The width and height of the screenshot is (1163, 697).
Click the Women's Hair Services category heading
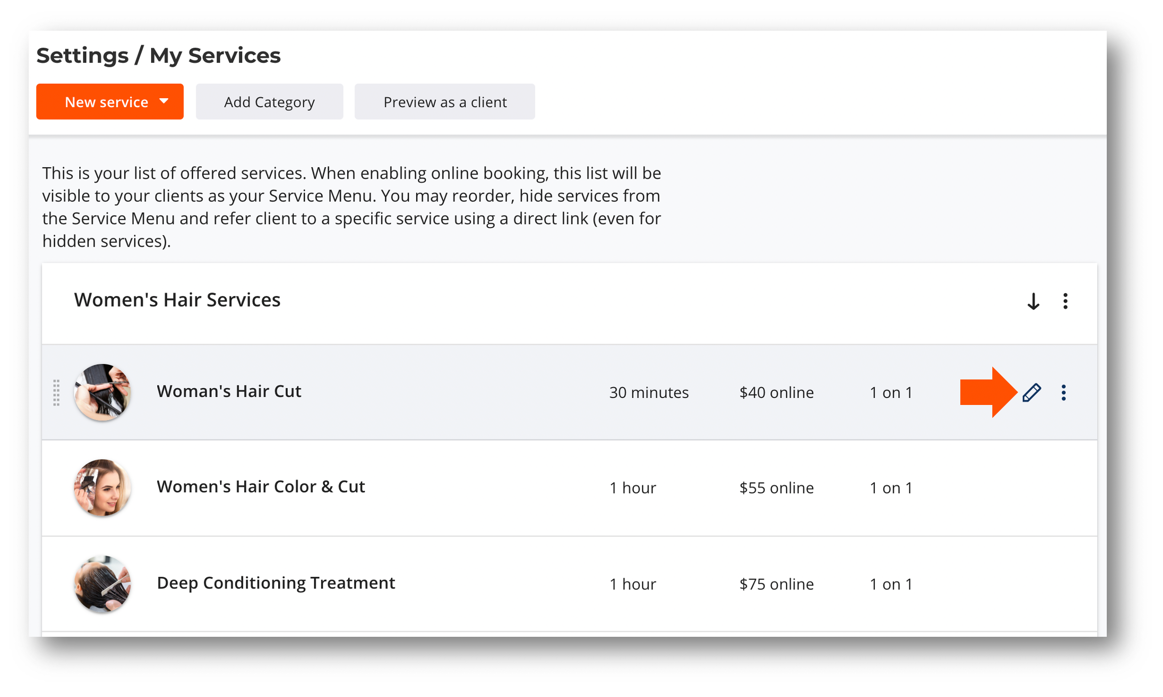[177, 300]
